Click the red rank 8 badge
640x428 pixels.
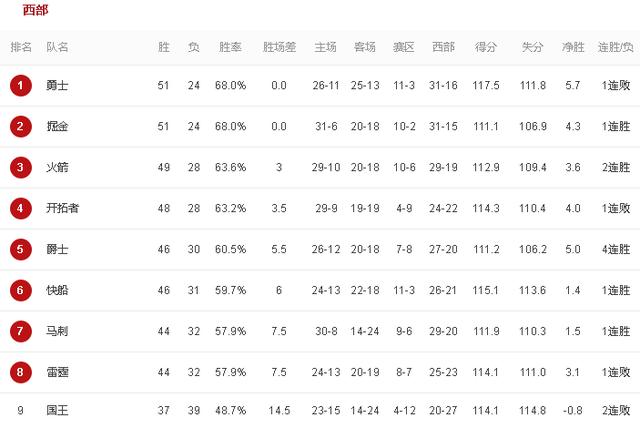(x=20, y=372)
